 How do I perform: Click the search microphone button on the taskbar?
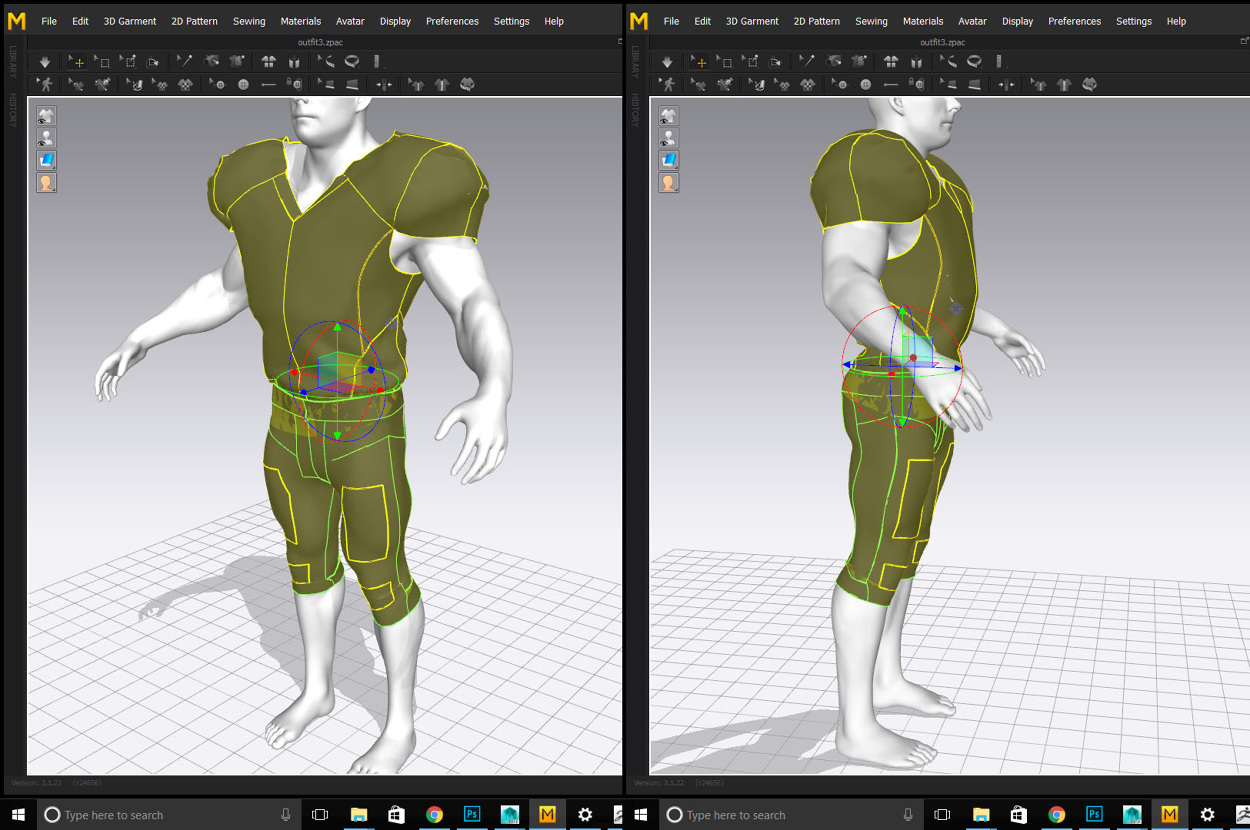click(x=286, y=814)
